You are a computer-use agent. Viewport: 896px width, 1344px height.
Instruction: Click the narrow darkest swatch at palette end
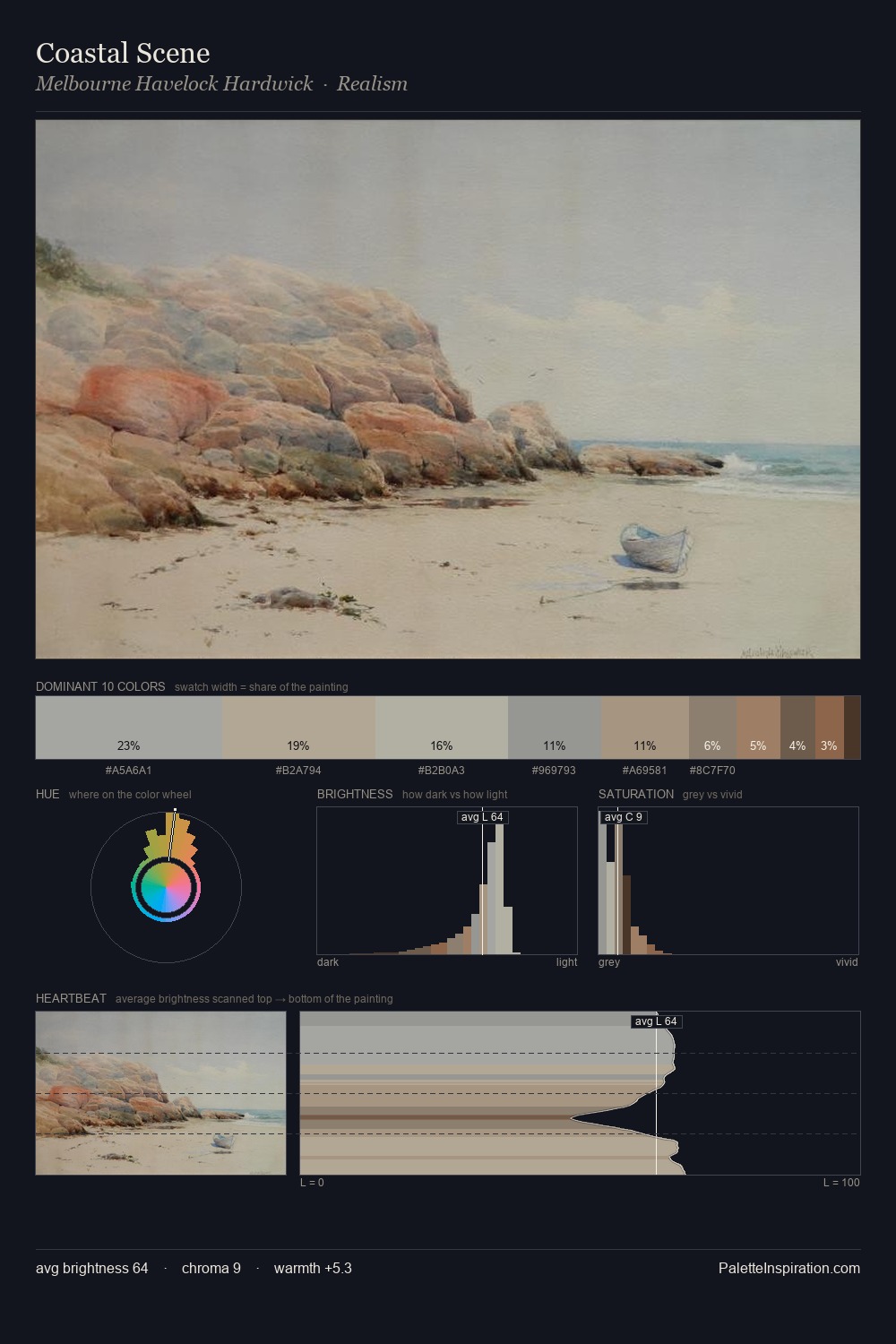point(852,728)
